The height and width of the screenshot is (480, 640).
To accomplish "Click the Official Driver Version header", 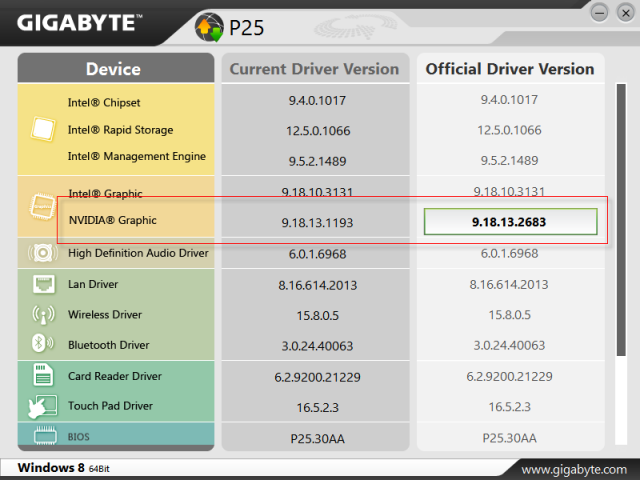I will (510, 69).
